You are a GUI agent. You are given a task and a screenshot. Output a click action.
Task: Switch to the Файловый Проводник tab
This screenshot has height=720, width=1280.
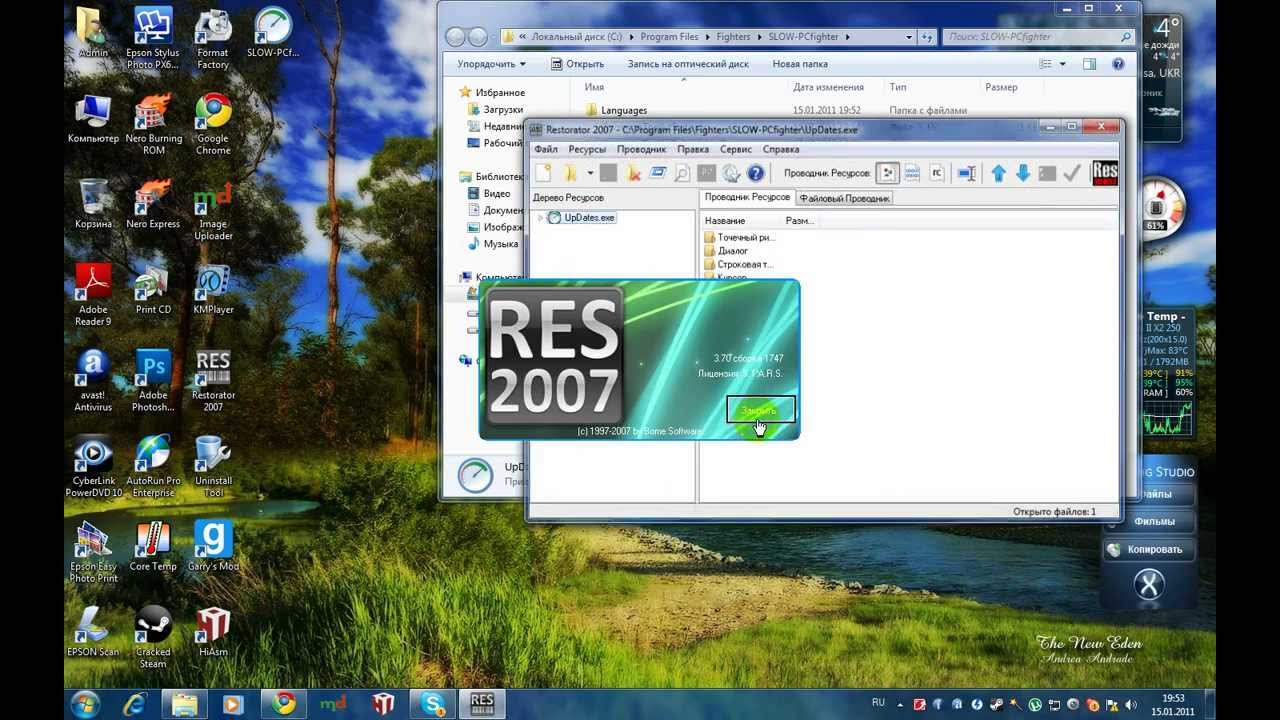click(844, 198)
